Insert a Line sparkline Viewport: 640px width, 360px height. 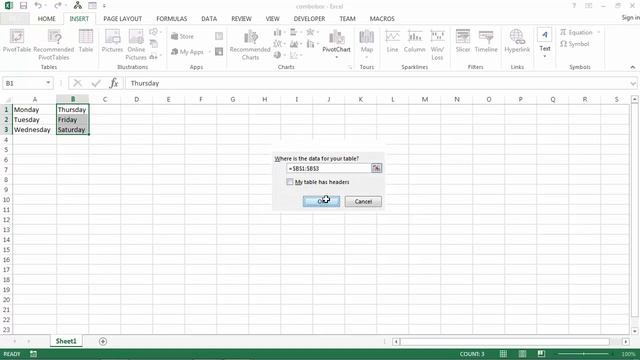tap(392, 41)
